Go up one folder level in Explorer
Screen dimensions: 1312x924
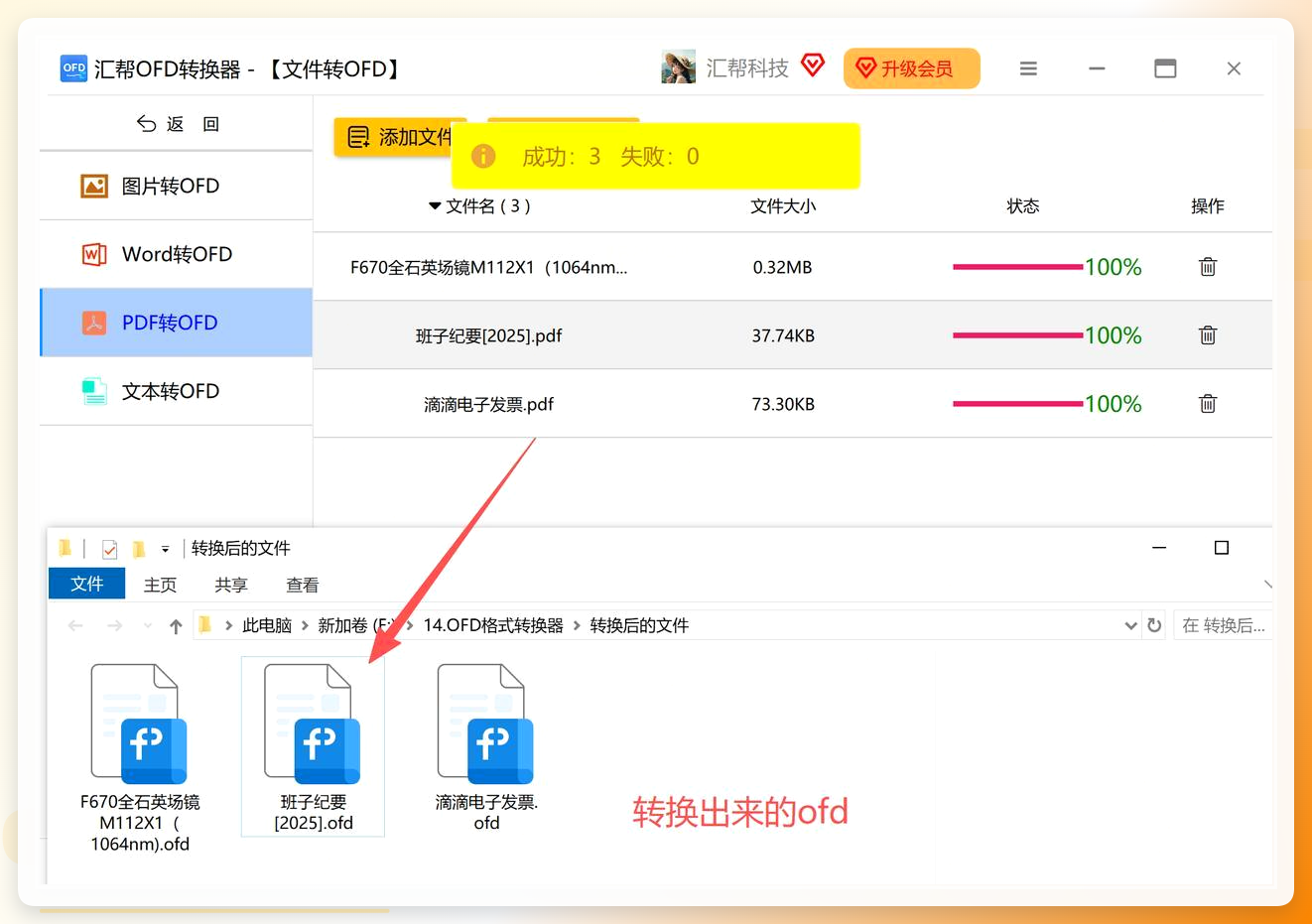coord(176,625)
